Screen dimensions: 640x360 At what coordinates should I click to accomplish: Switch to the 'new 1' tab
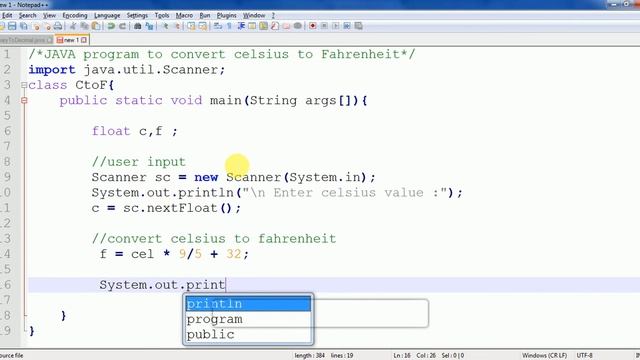71,40
